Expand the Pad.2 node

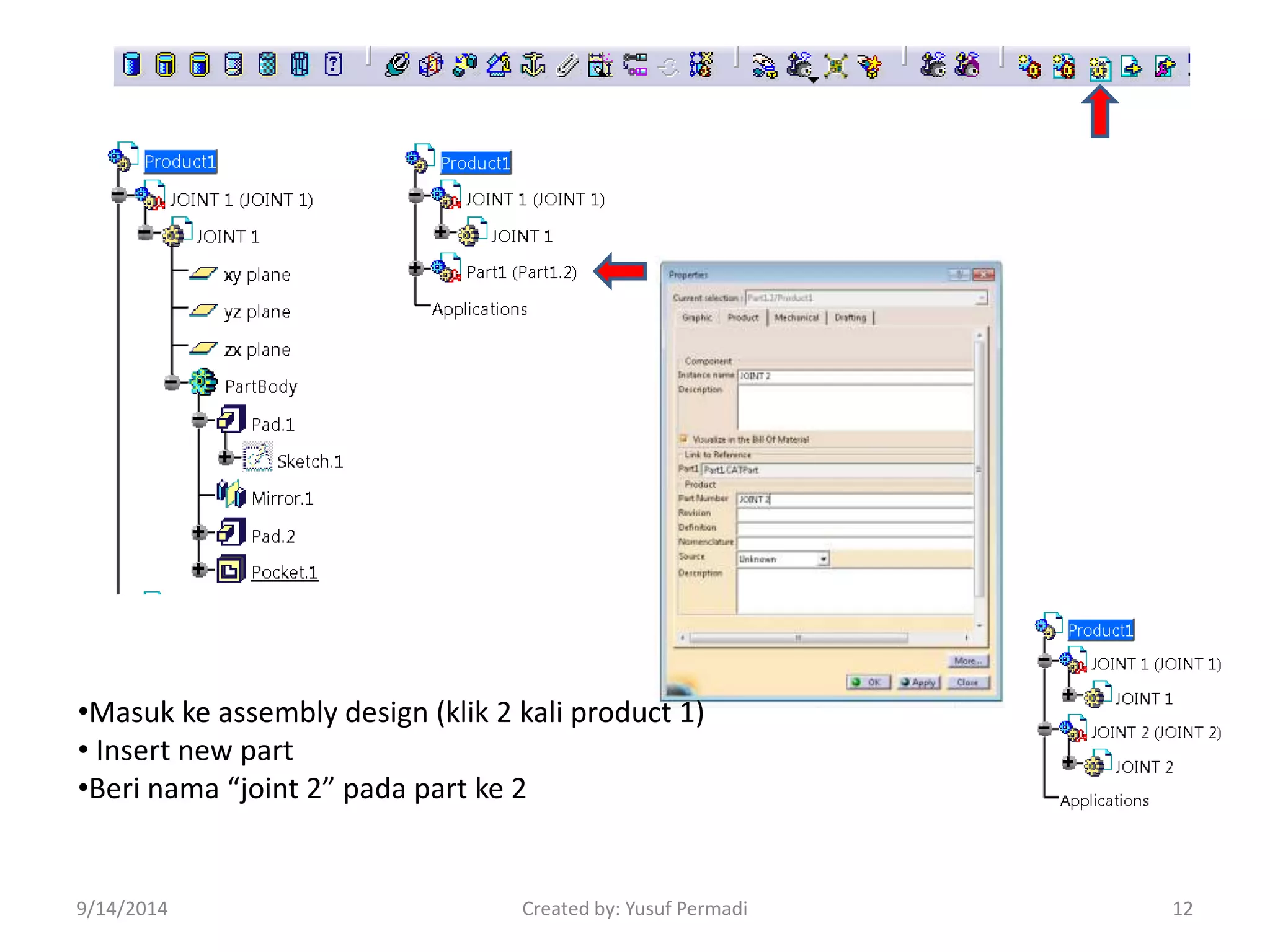pyautogui.click(x=199, y=532)
